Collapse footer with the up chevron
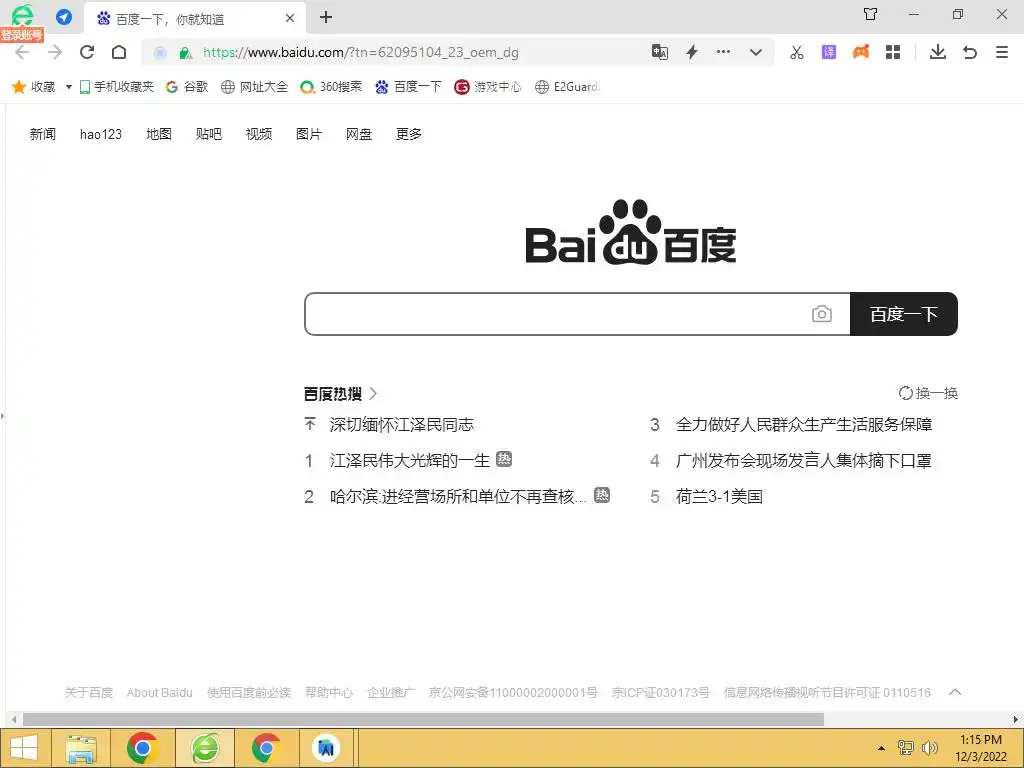This screenshot has height=768, width=1024. pyautogui.click(x=955, y=692)
